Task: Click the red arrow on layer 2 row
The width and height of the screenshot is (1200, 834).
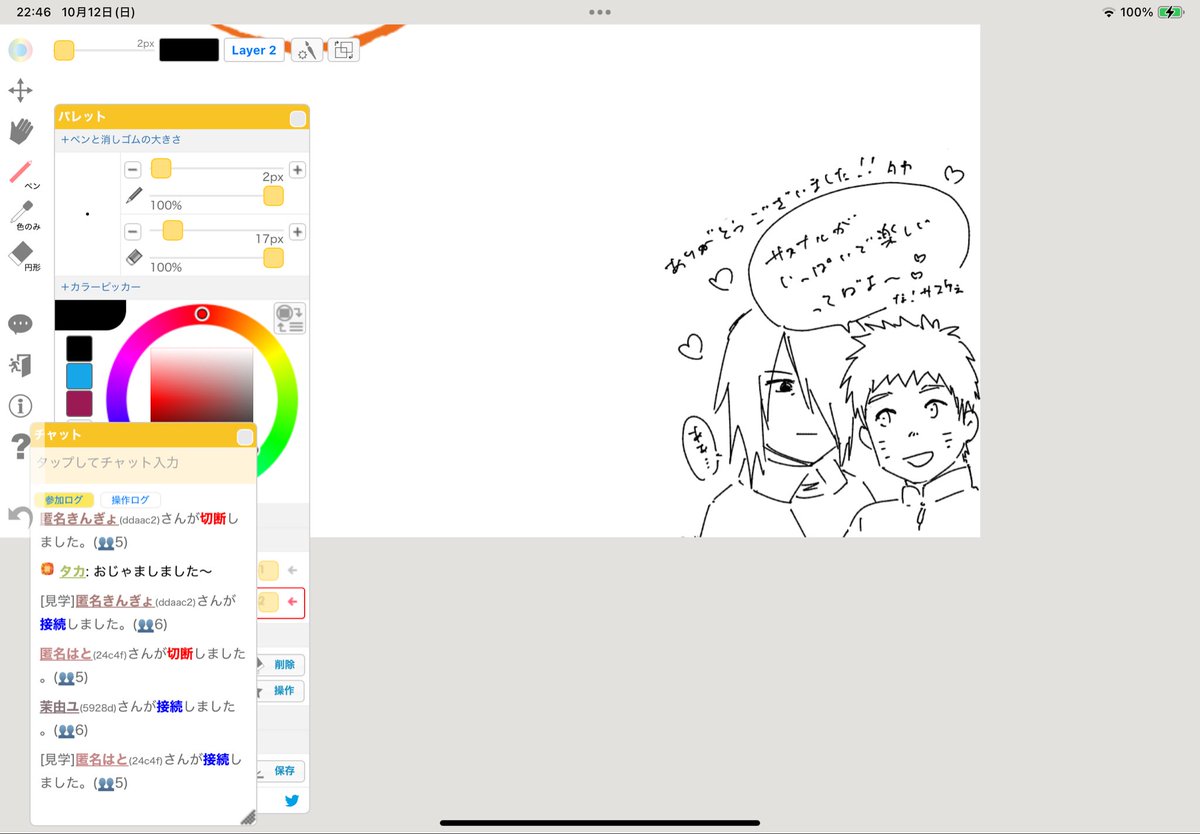Action: tap(292, 602)
